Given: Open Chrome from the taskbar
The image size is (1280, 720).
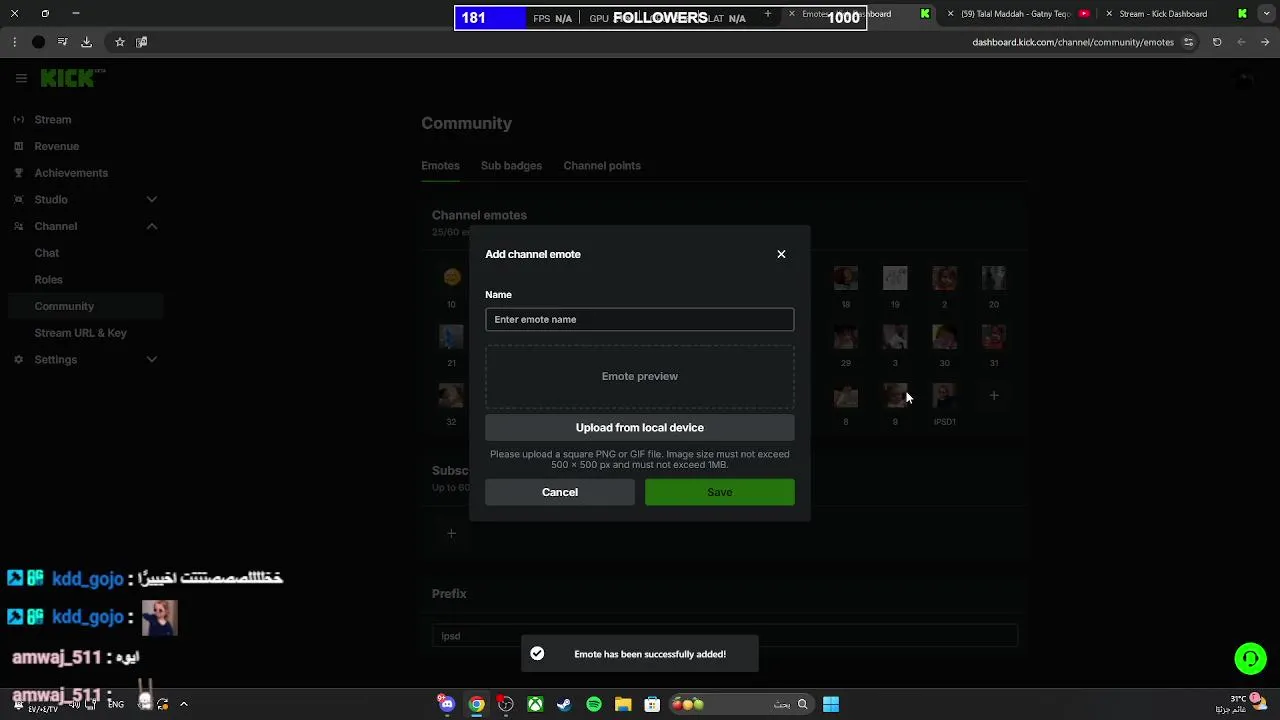Looking at the screenshot, I should click(477, 704).
